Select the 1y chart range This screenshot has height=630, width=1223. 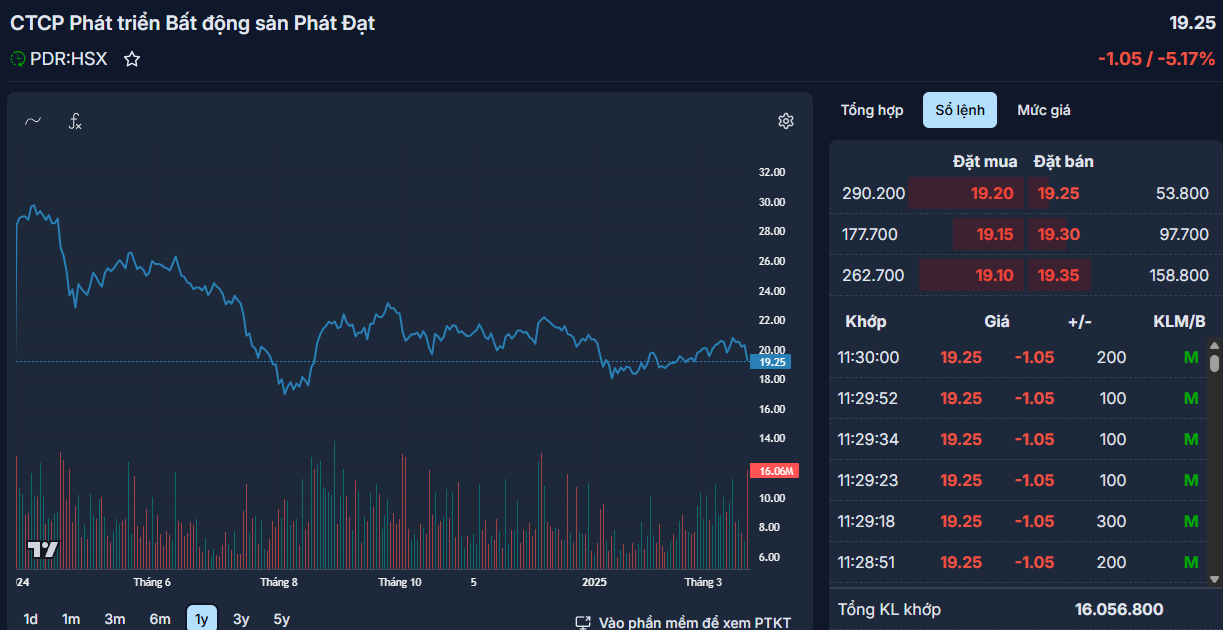(202, 619)
